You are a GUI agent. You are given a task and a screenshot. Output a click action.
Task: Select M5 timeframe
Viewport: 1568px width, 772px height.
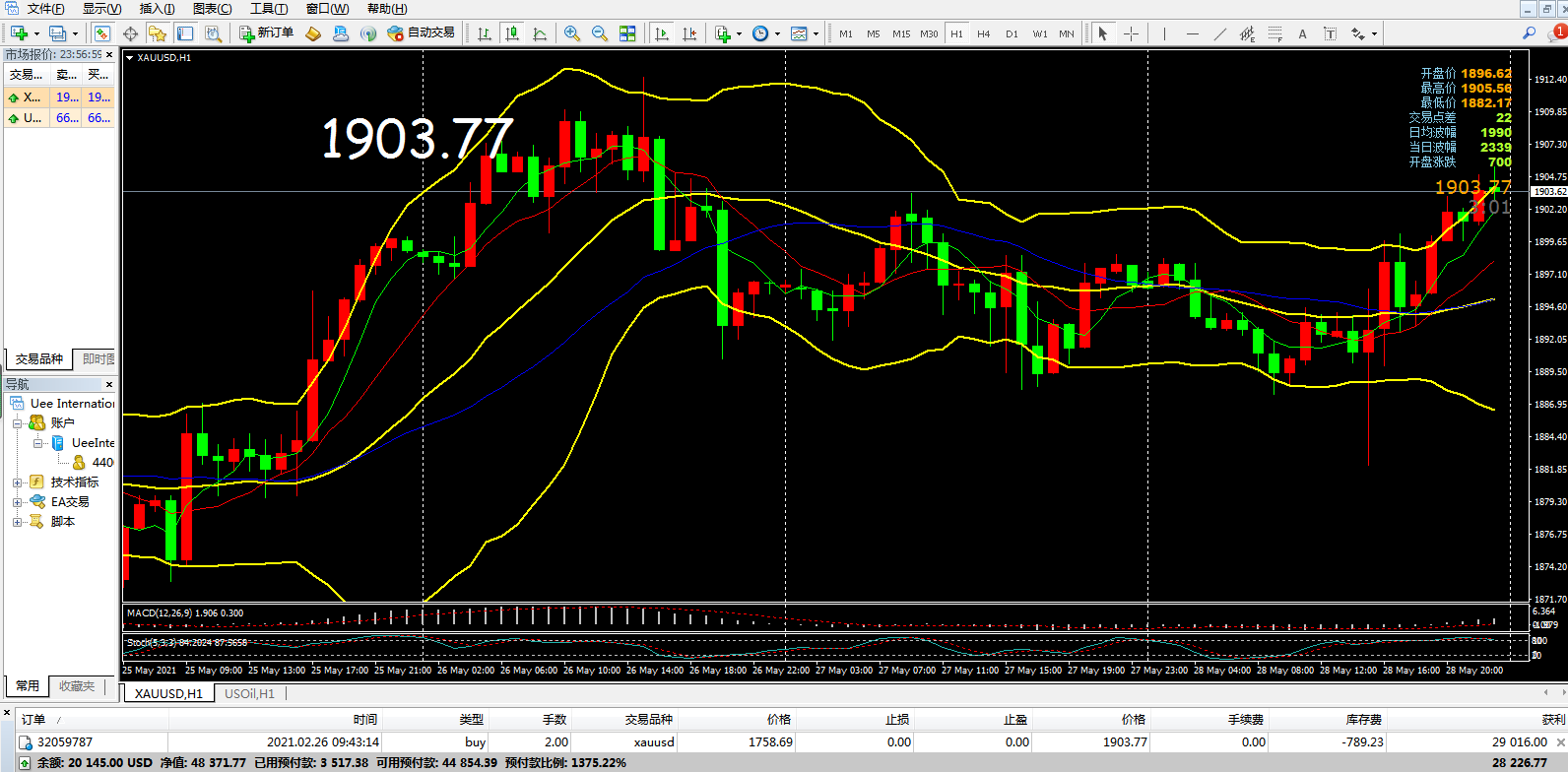click(874, 33)
